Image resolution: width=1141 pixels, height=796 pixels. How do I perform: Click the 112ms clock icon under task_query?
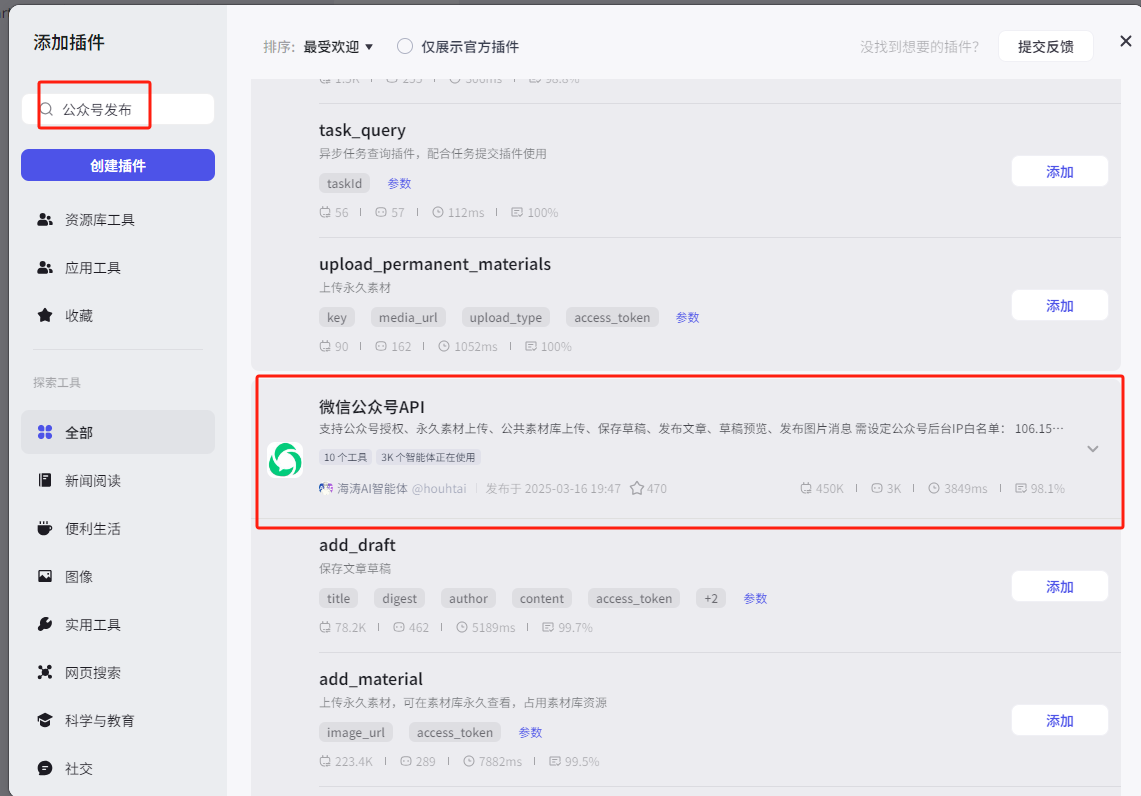pyautogui.click(x=437, y=212)
